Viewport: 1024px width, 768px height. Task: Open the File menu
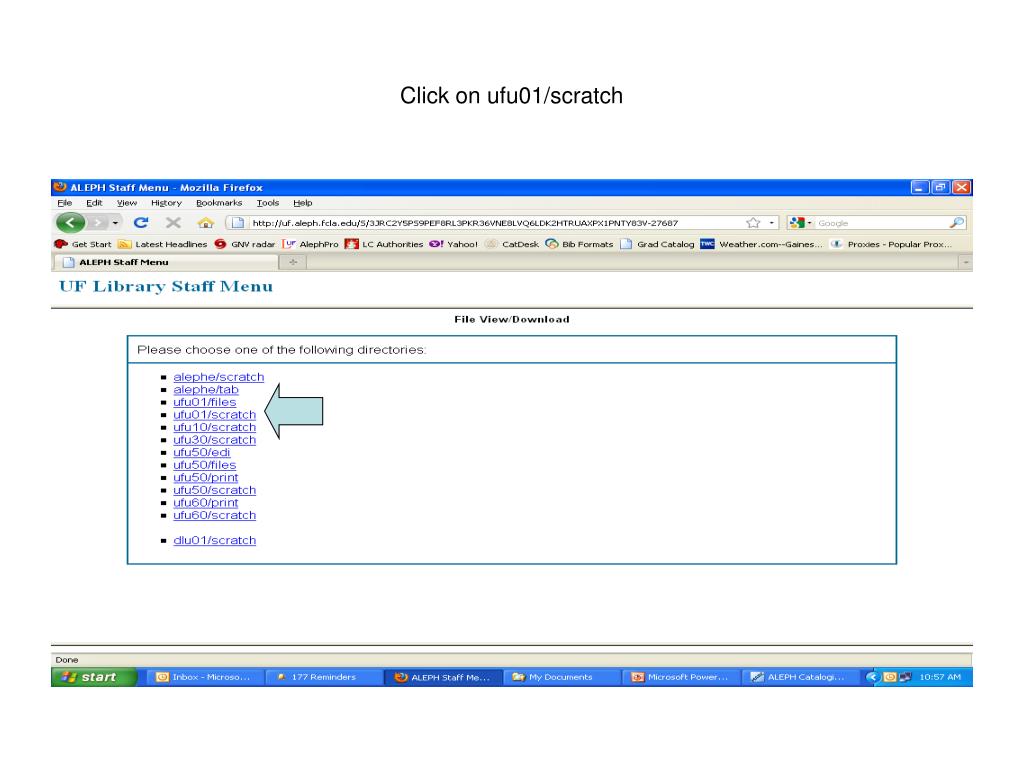click(65, 203)
